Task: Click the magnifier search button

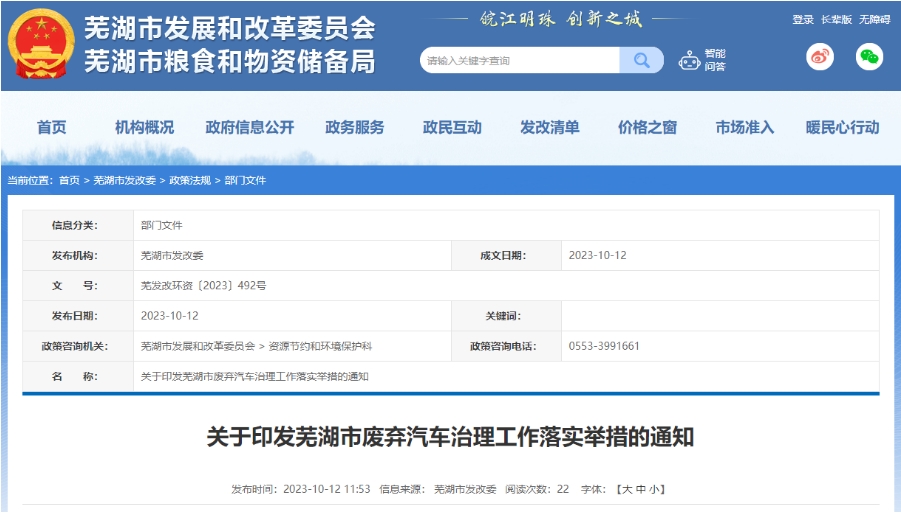Action: click(x=640, y=60)
